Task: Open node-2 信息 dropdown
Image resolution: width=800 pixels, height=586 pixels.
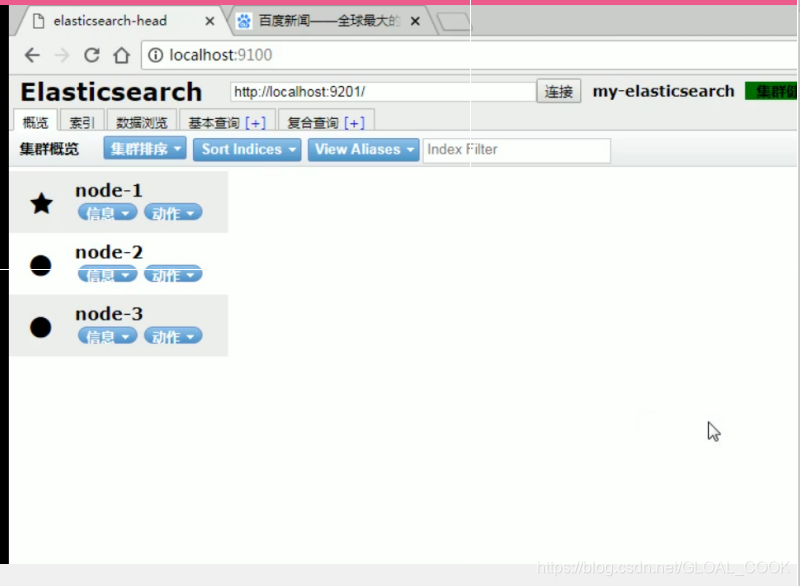Action: [108, 274]
